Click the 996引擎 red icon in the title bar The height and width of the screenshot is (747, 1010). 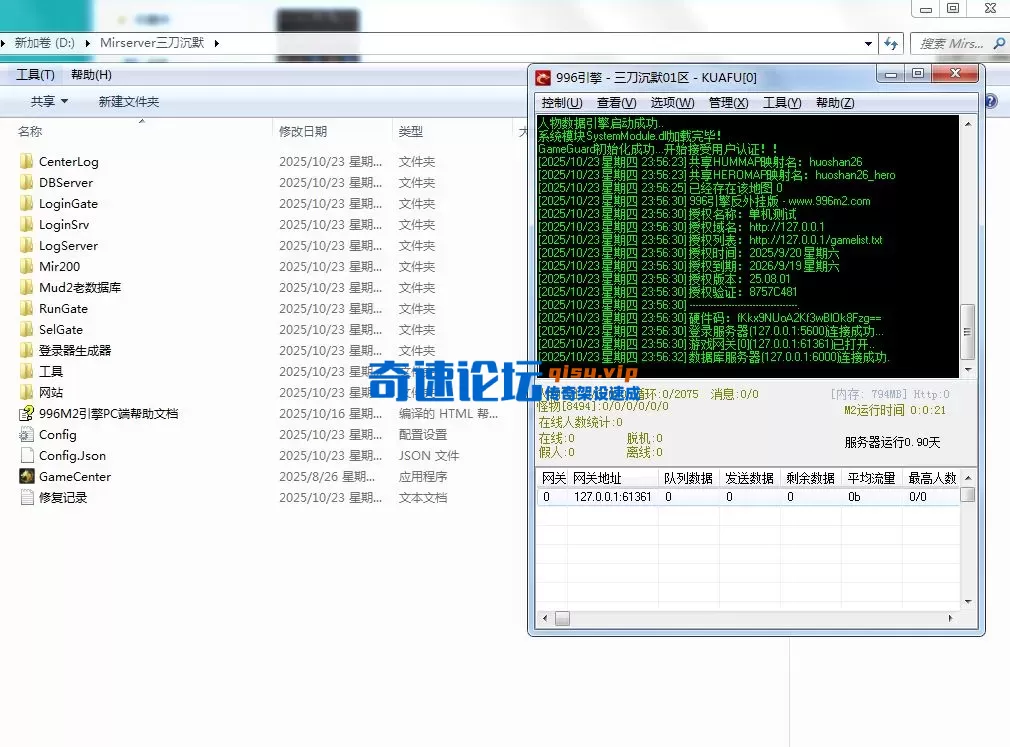click(543, 76)
